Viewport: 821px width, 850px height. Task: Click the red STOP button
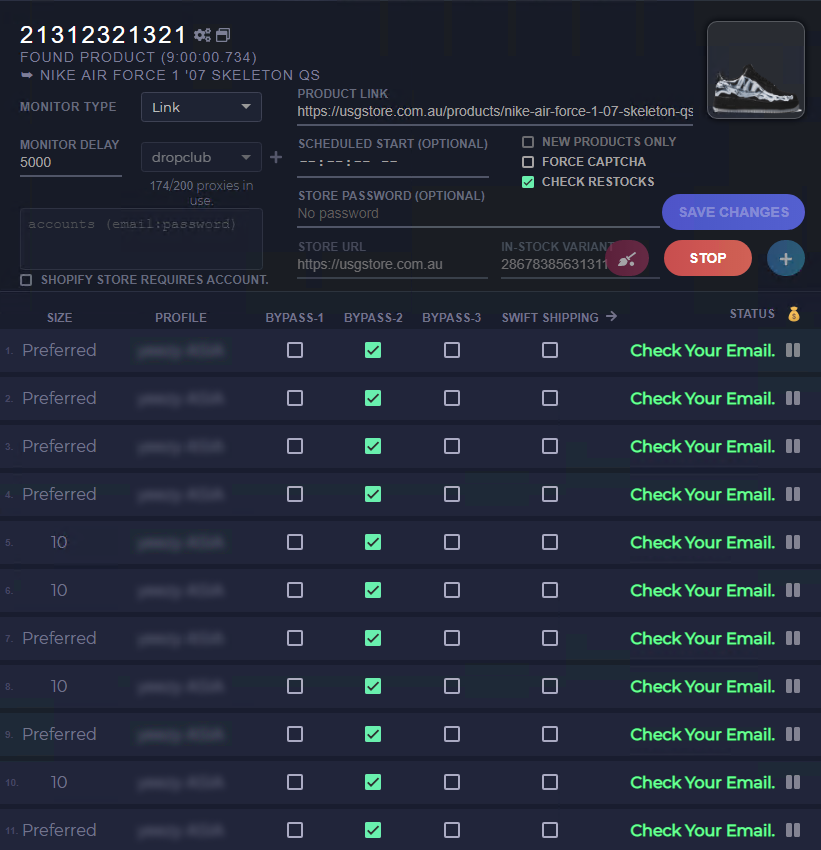708,258
